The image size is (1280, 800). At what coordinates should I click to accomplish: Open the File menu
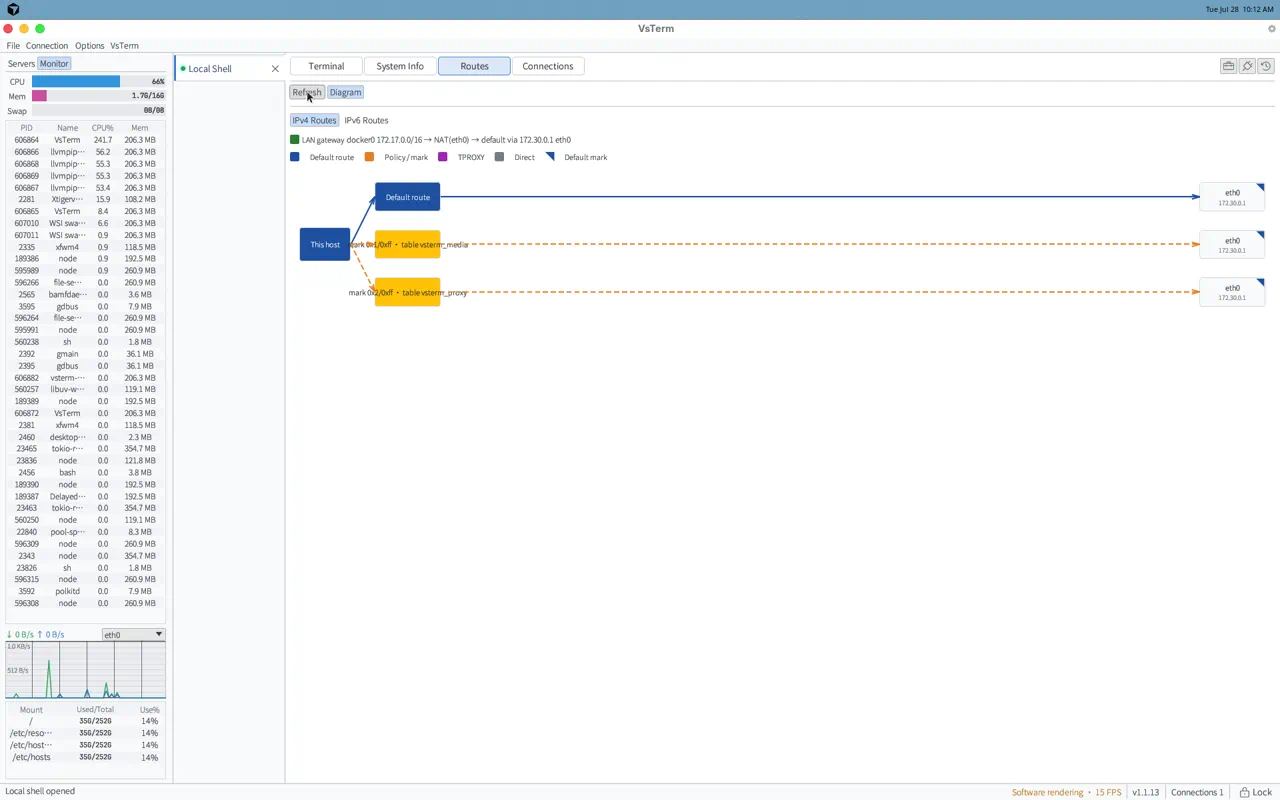(x=13, y=46)
